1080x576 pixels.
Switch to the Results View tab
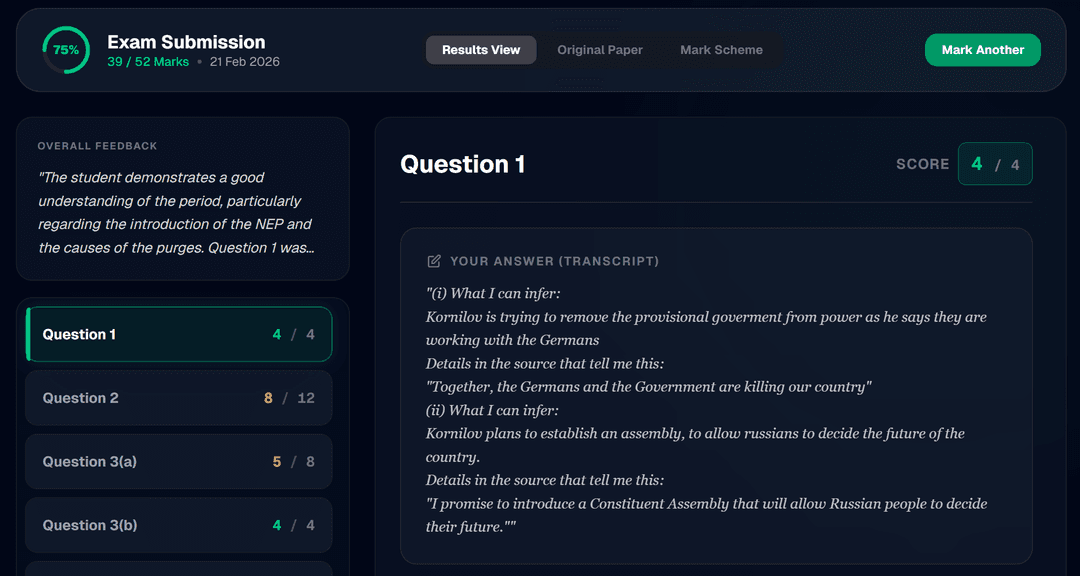[x=481, y=50]
